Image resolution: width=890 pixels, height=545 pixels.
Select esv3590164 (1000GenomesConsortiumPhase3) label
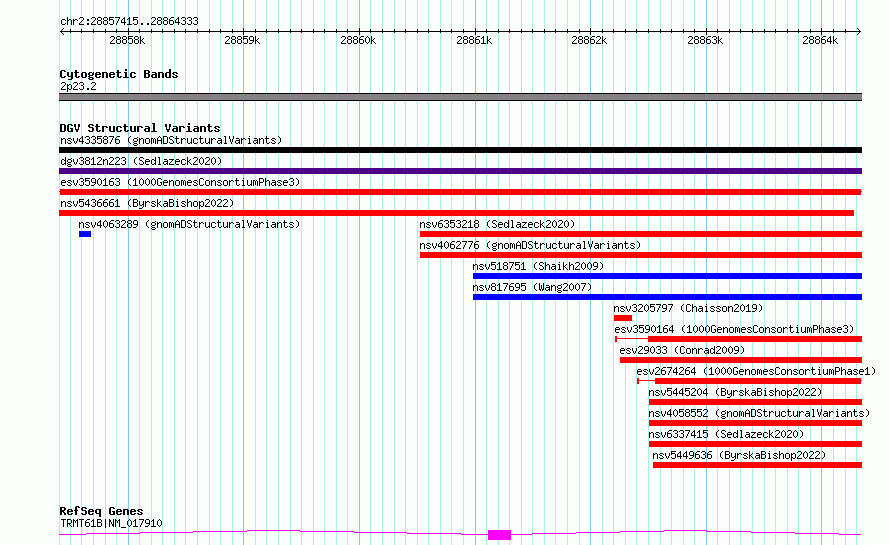pos(734,329)
